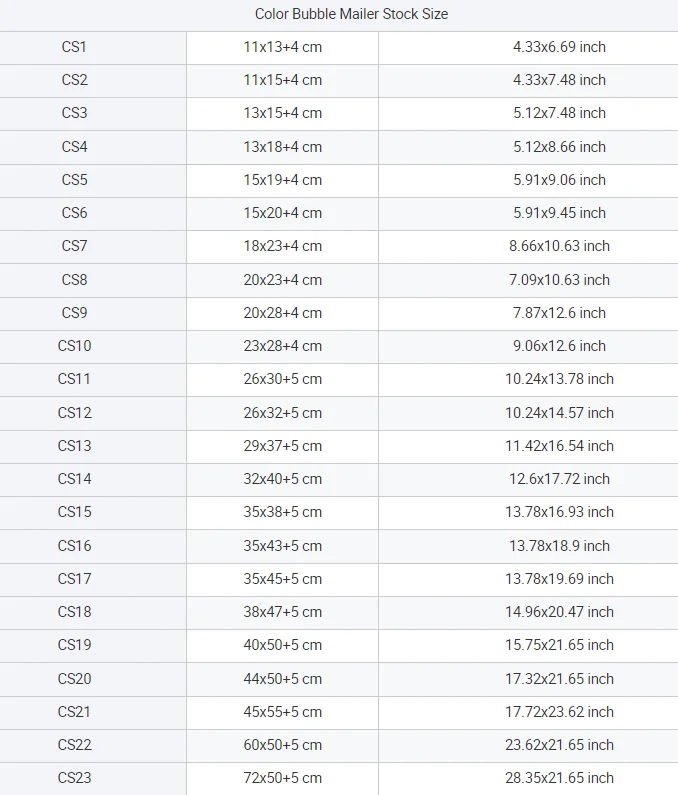
Task: Select the CS7 row label
Action: (75, 246)
